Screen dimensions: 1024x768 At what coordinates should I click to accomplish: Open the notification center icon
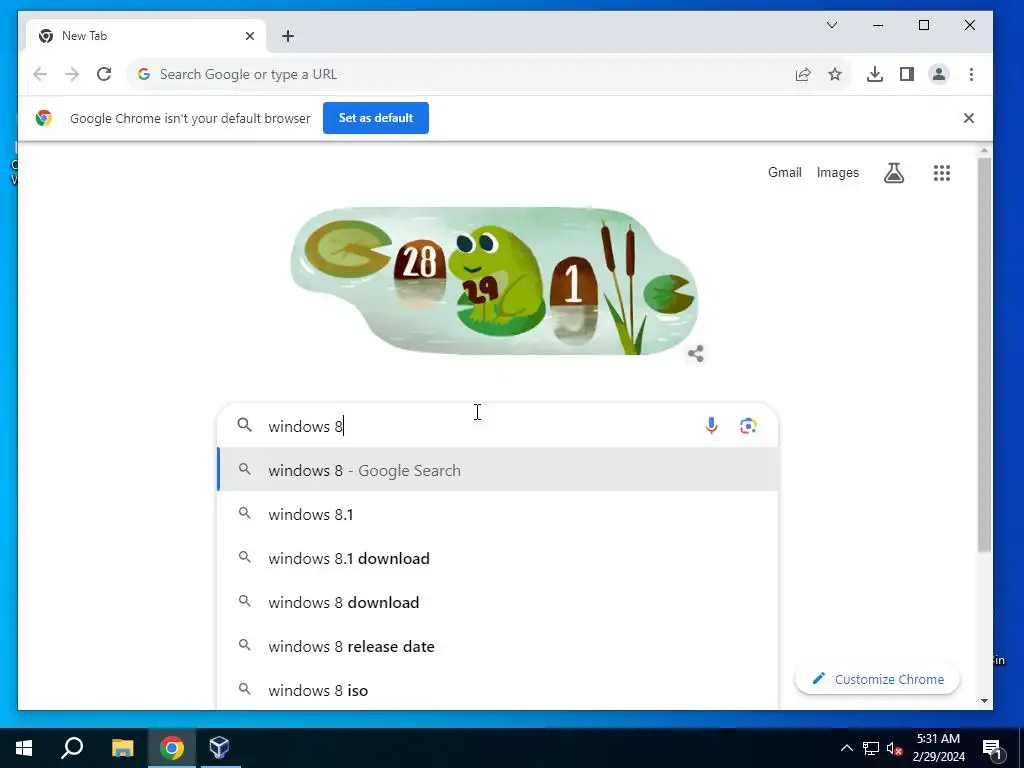click(992, 748)
